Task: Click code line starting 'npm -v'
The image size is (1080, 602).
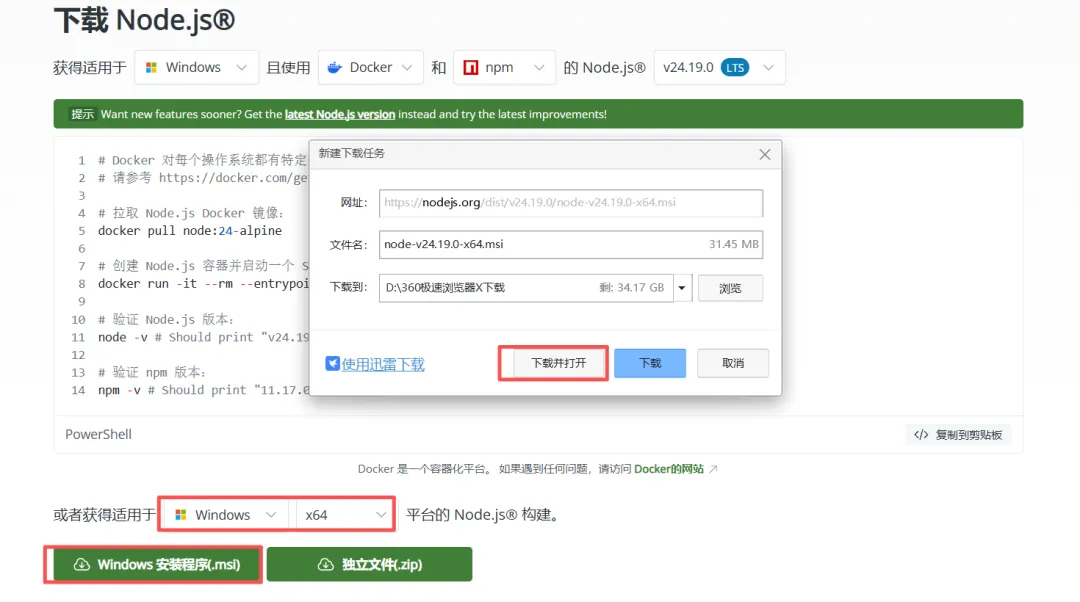Action: coord(204,390)
